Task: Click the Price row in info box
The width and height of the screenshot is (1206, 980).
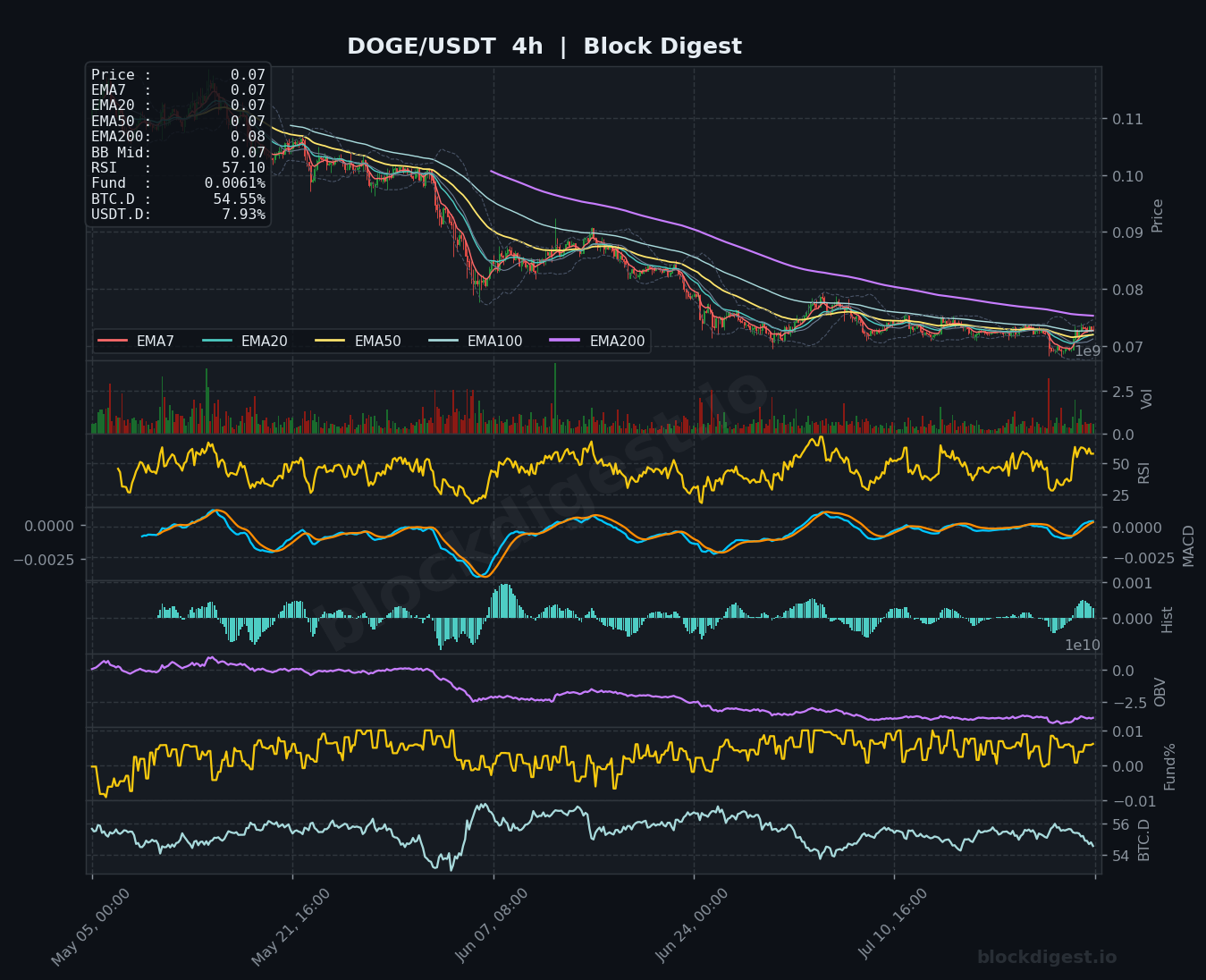Action: 178,75
